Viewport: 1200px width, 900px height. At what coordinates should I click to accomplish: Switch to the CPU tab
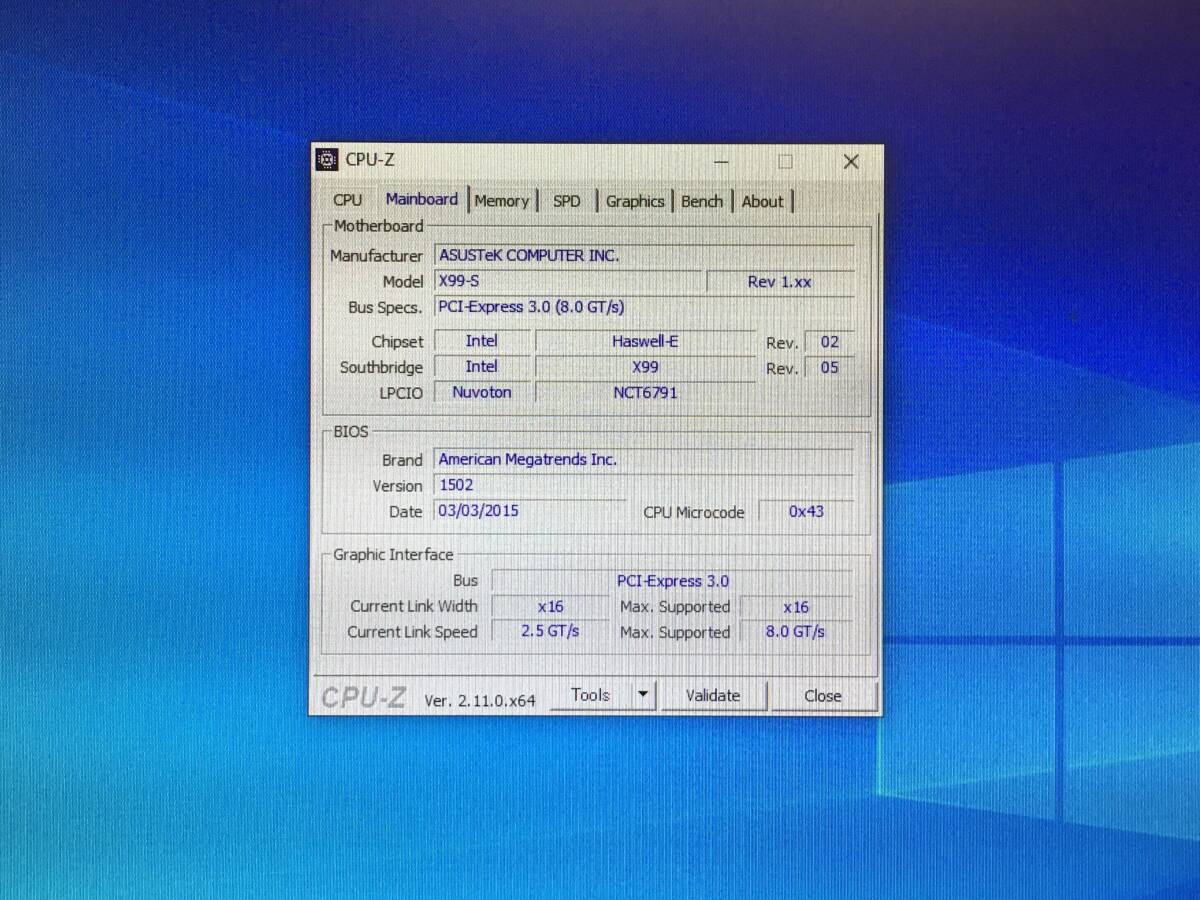pyautogui.click(x=348, y=200)
